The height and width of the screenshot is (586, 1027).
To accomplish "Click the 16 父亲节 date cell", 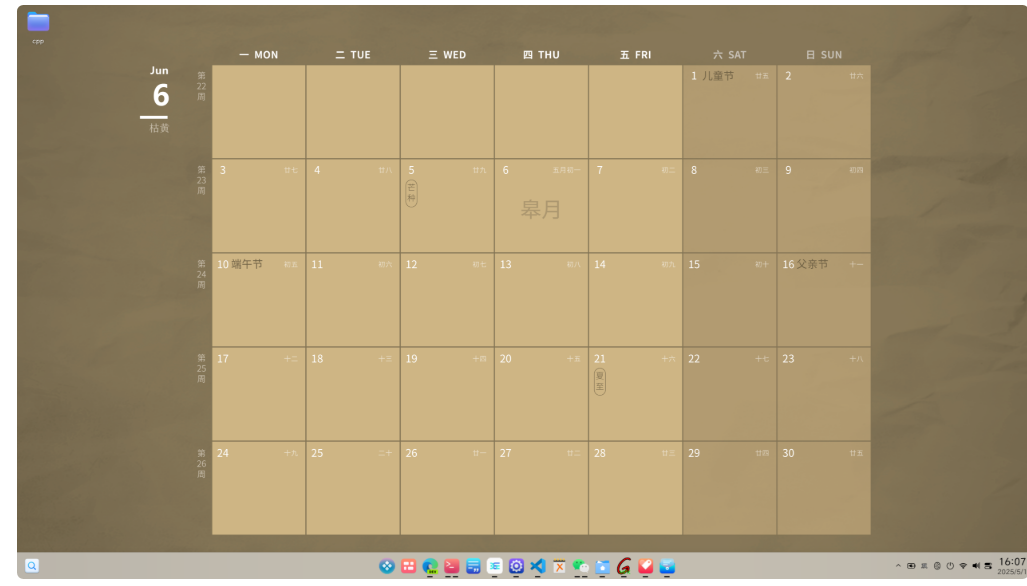I will point(824,300).
